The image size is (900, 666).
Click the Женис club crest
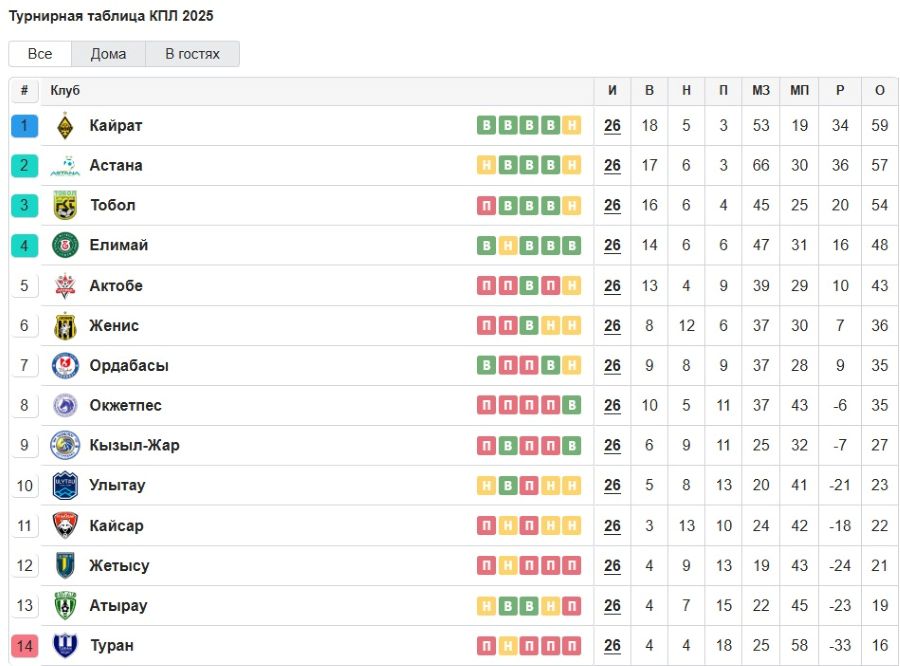coord(65,326)
